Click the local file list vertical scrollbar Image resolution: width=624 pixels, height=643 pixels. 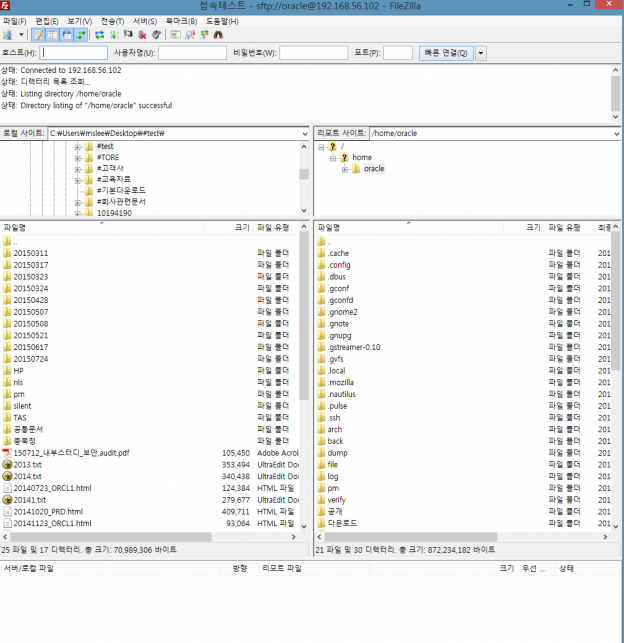click(x=304, y=380)
